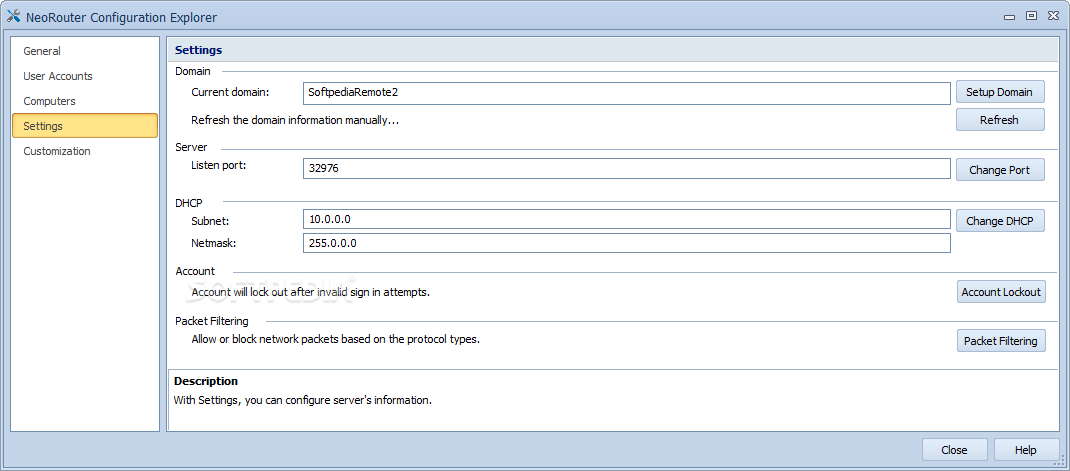Image resolution: width=1070 pixels, height=471 pixels.
Task: Open Help from the bottom bar
Action: click(1025, 450)
